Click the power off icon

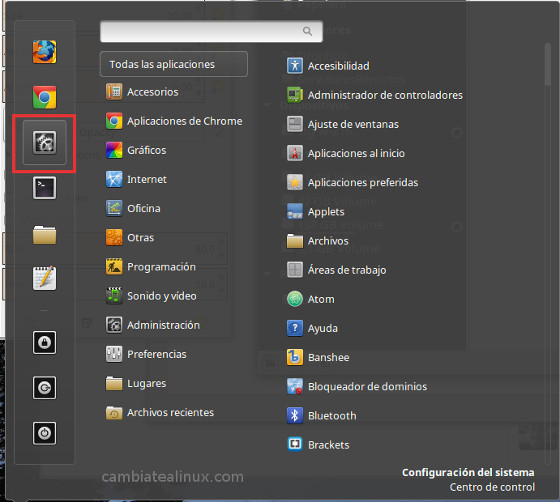(44, 433)
